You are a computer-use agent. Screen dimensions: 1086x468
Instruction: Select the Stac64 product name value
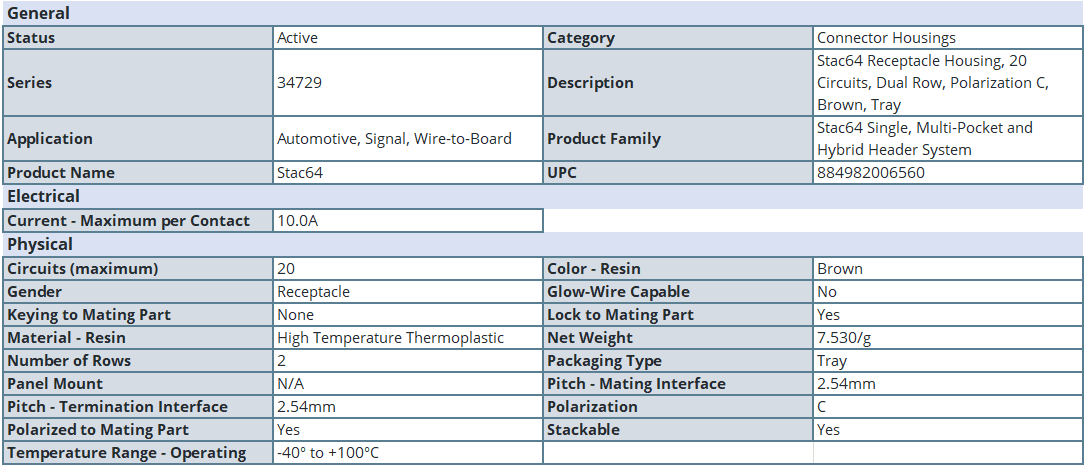(300, 172)
